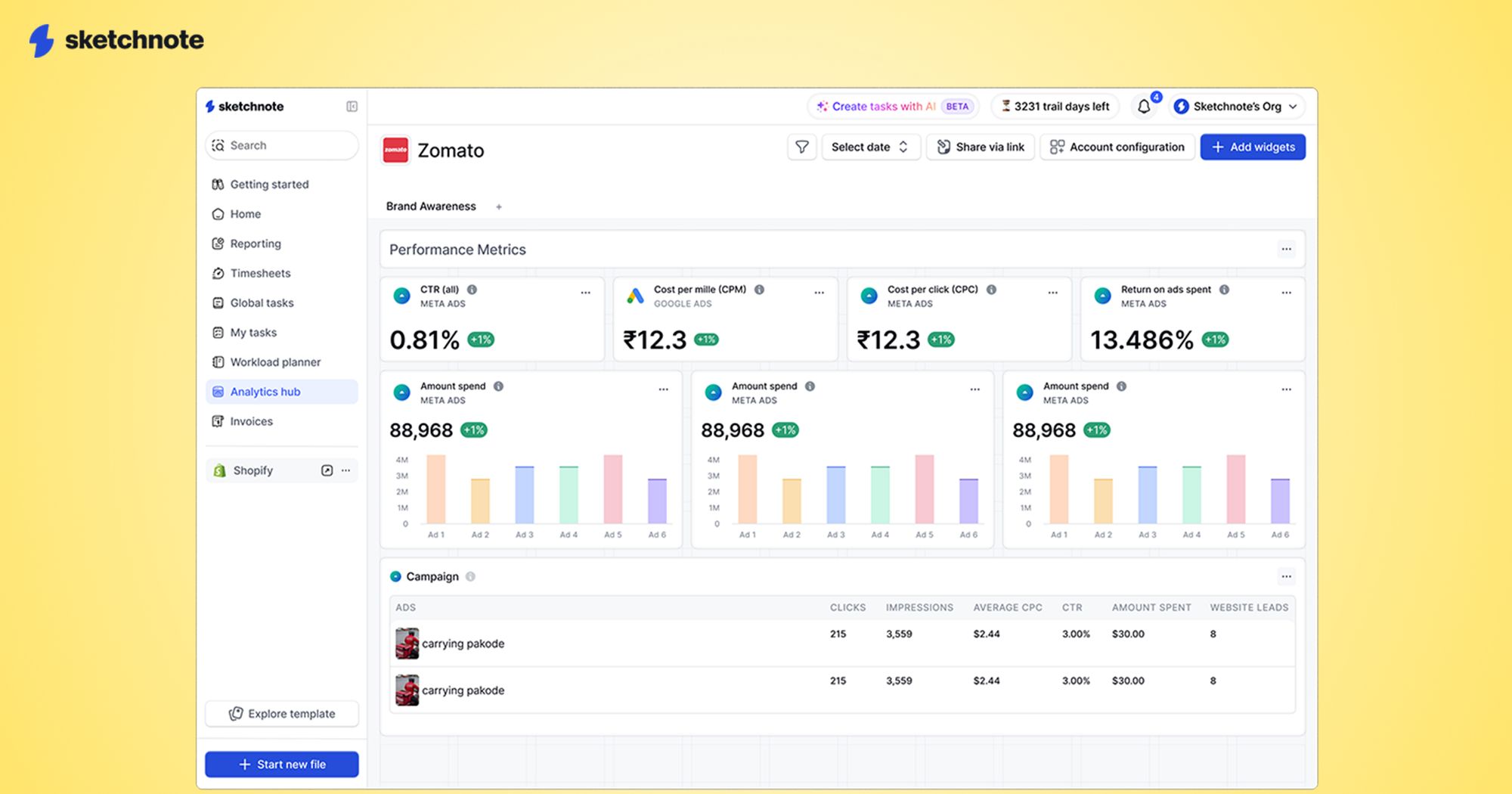Screen dimensions: 1512x794
Task: Open Account configuration
Action: [1117, 147]
